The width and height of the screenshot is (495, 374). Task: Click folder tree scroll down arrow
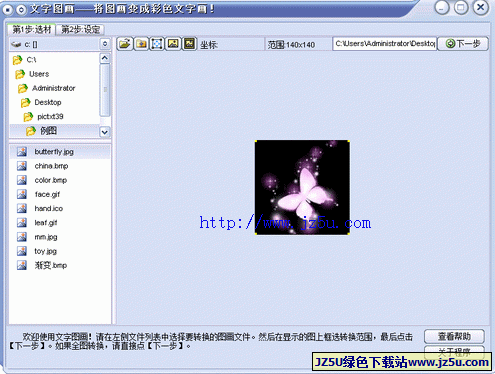(105, 132)
